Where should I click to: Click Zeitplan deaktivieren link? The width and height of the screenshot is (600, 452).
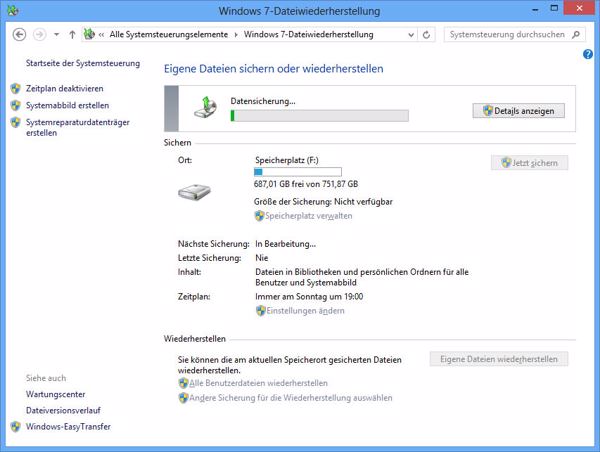tap(65, 88)
